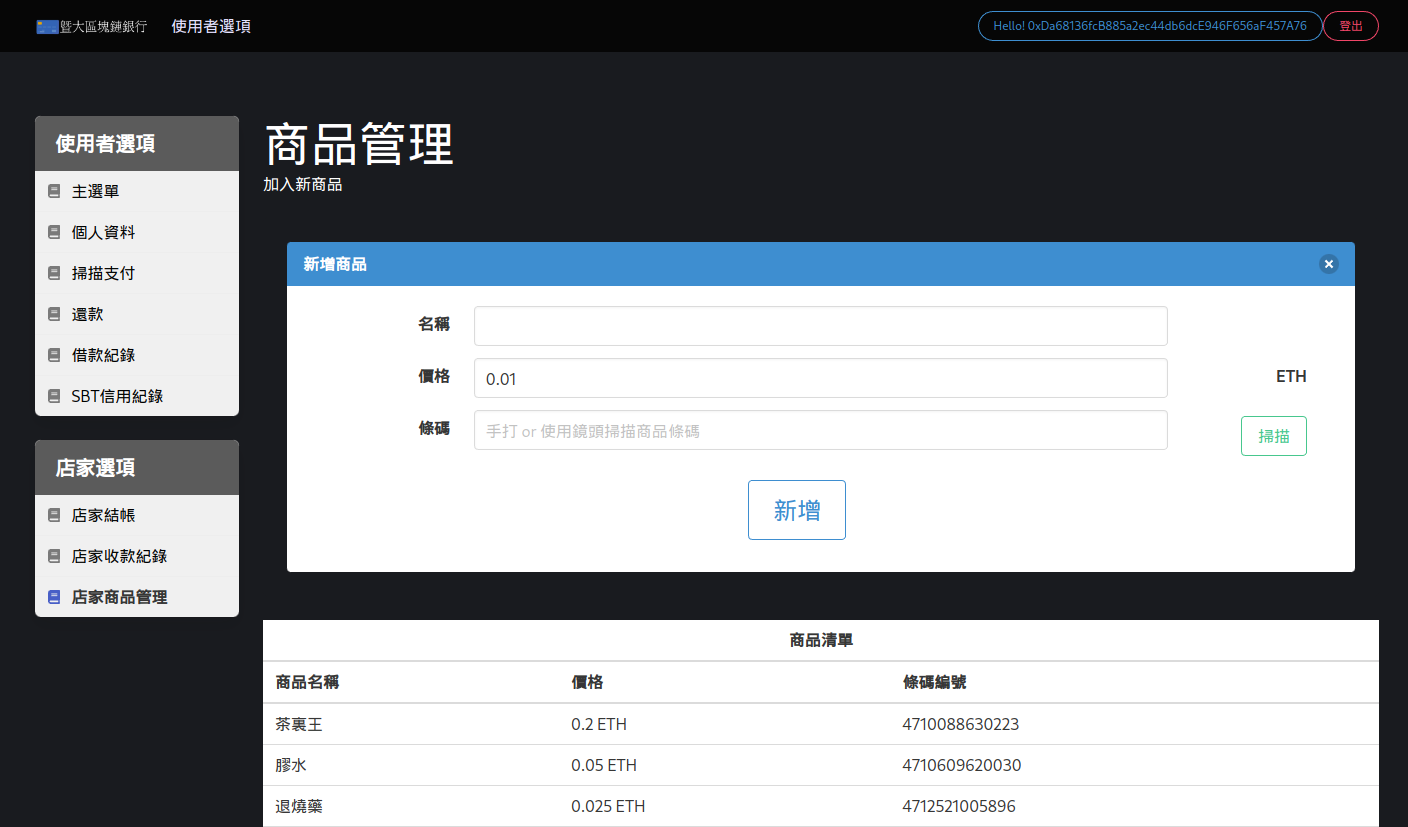Click the bank logo icon in navbar
The height and width of the screenshot is (827, 1408).
(47, 26)
